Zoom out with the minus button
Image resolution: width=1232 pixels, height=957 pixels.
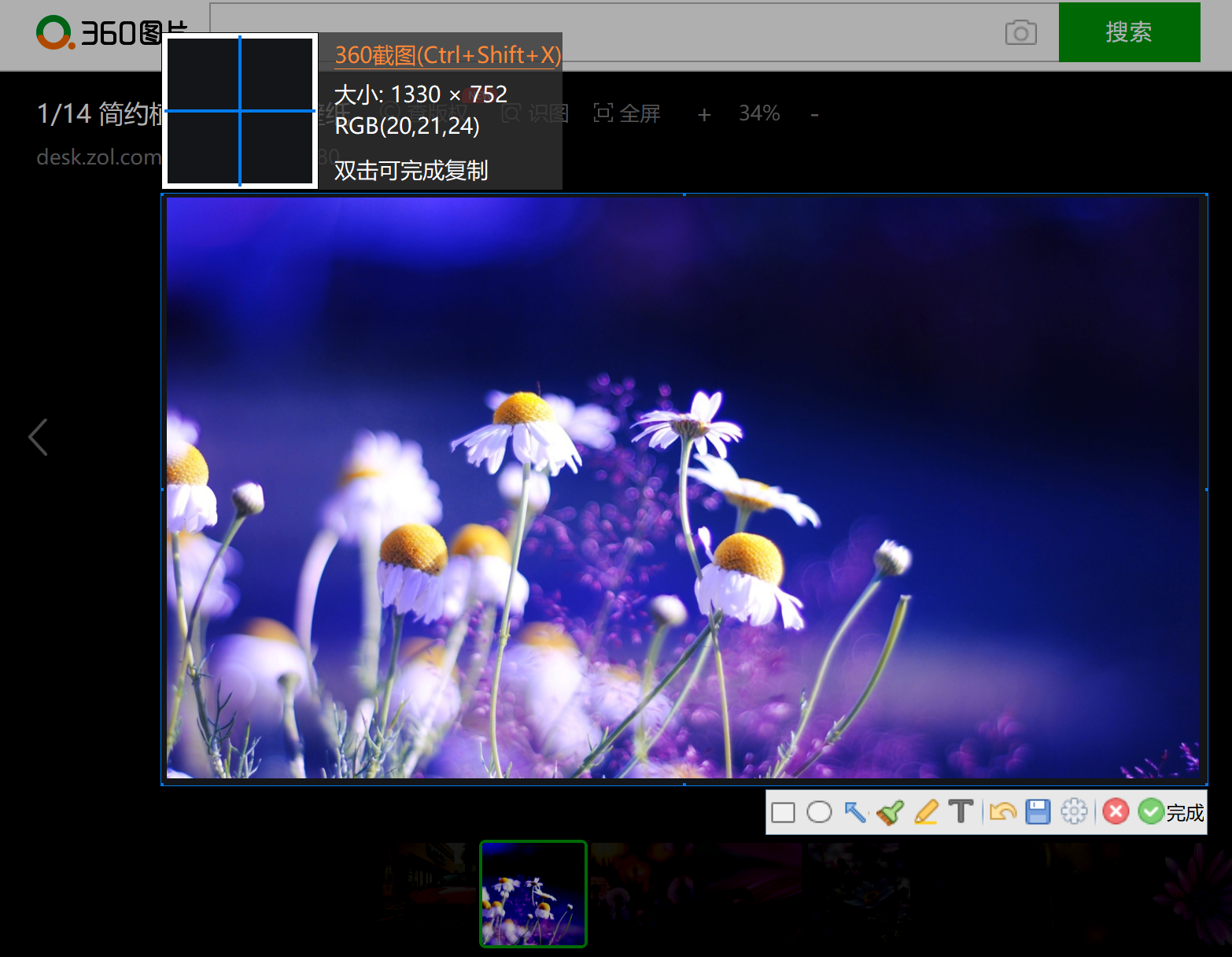(x=814, y=115)
